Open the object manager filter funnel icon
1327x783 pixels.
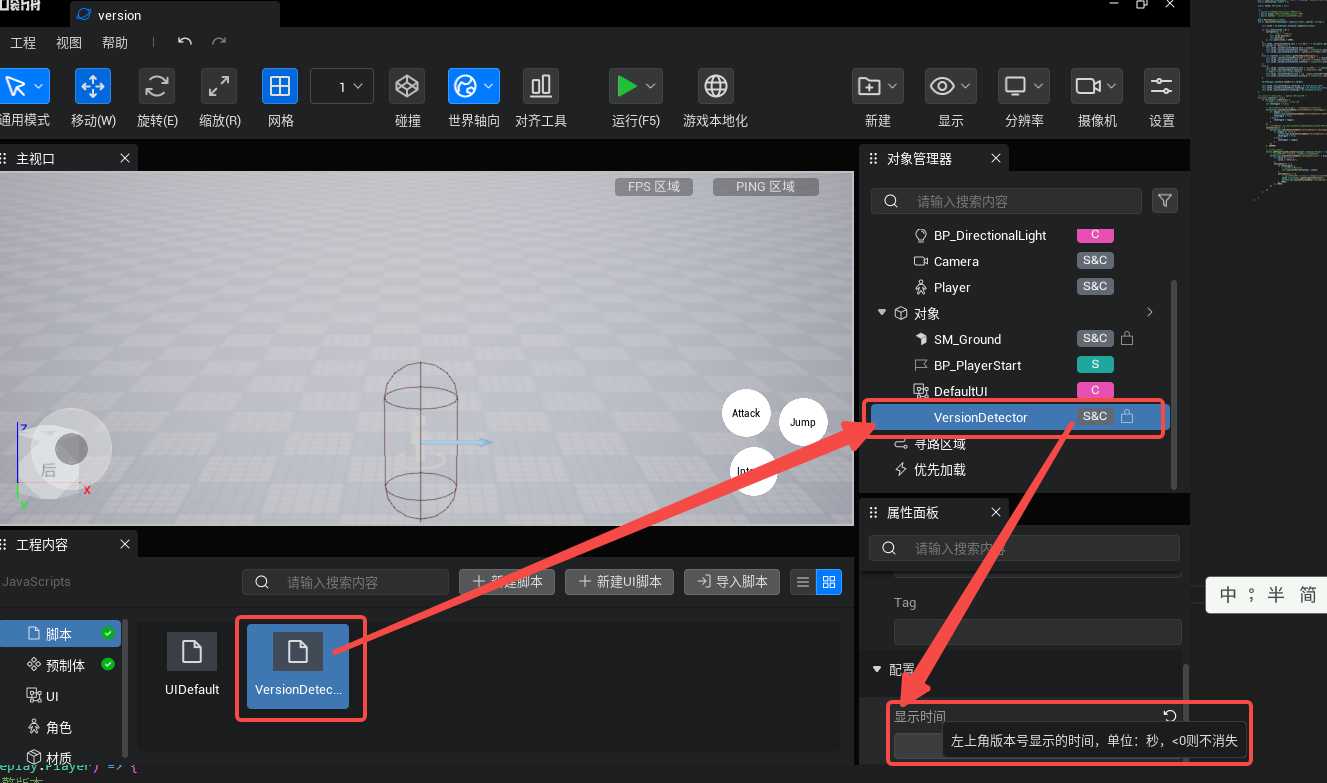click(x=1165, y=201)
